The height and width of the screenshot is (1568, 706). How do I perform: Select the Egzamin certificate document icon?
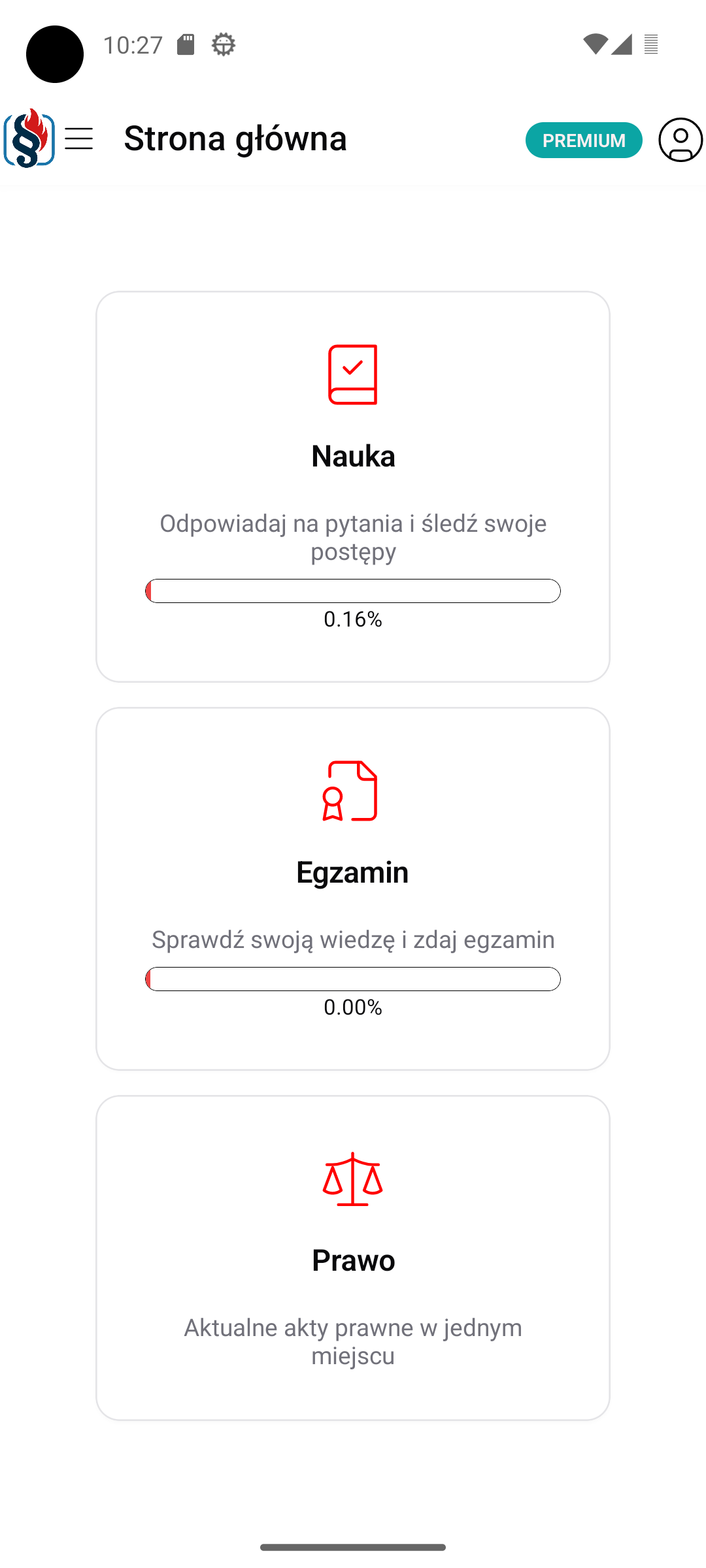(x=353, y=791)
